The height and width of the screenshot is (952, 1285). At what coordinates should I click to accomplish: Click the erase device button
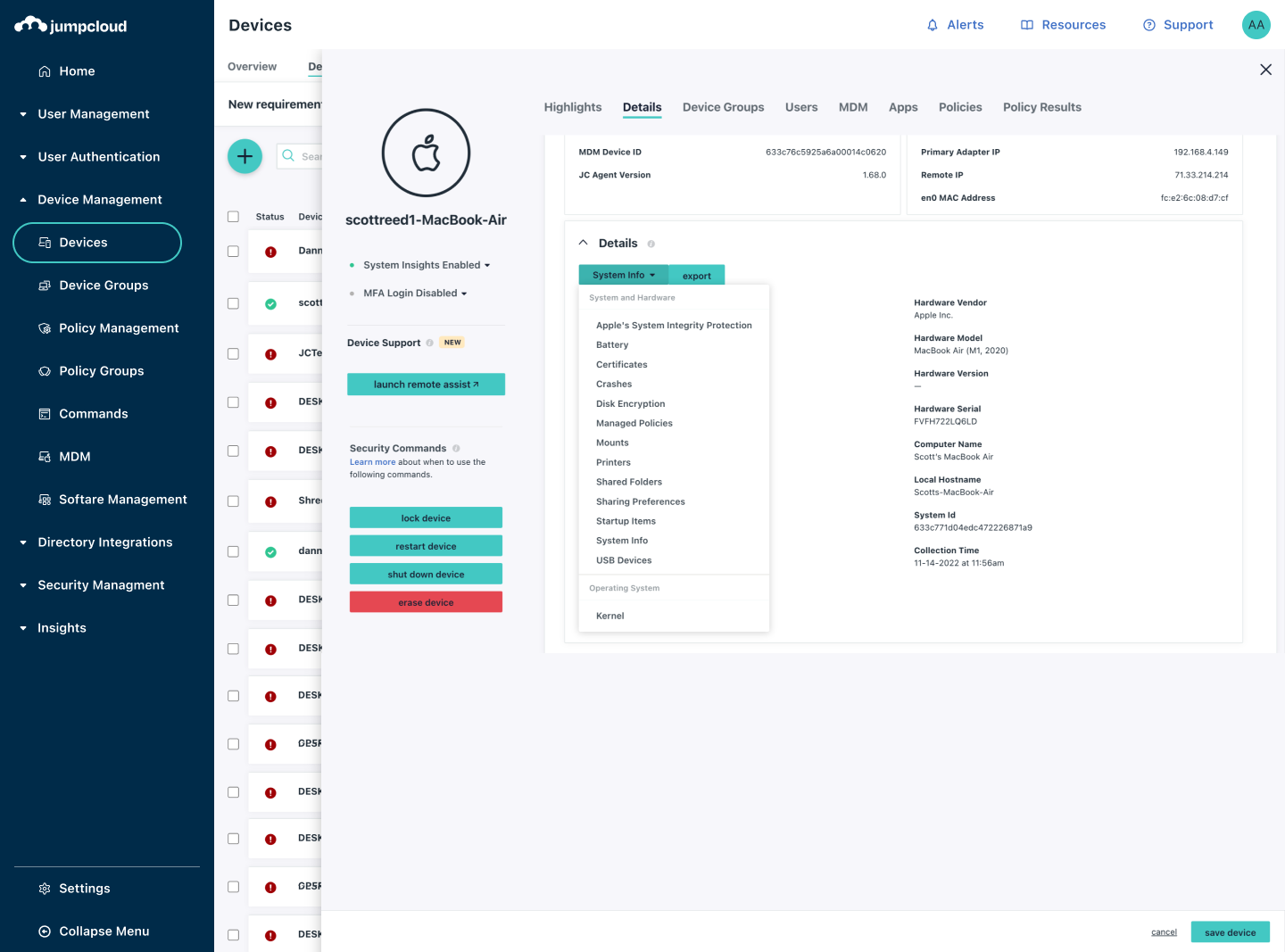[x=426, y=602]
